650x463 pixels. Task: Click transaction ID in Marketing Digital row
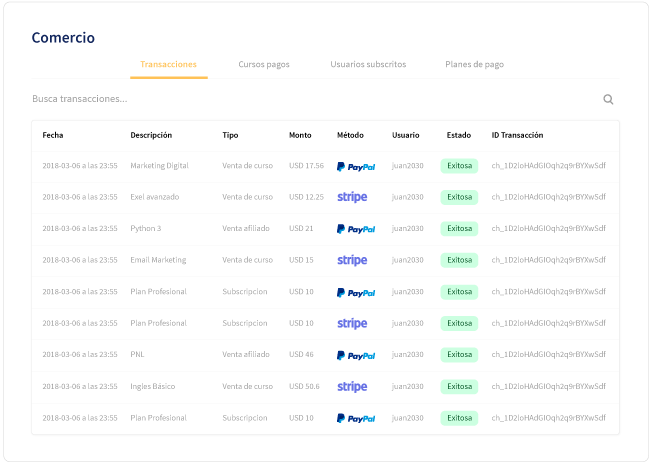pyautogui.click(x=548, y=166)
